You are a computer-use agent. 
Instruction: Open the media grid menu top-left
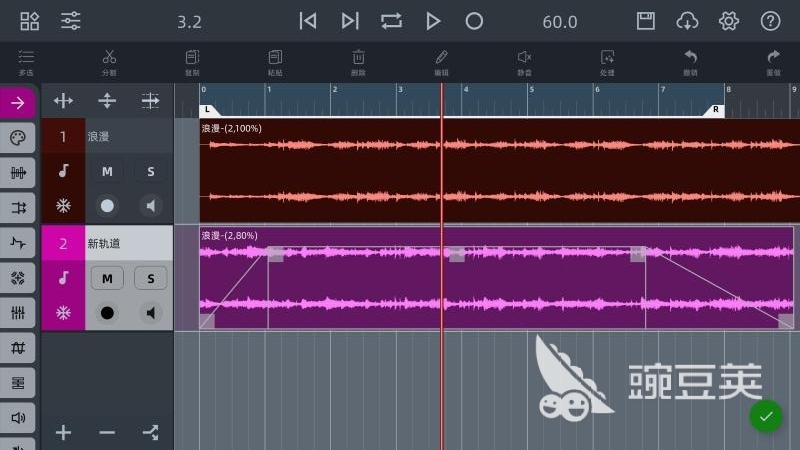coord(29,21)
